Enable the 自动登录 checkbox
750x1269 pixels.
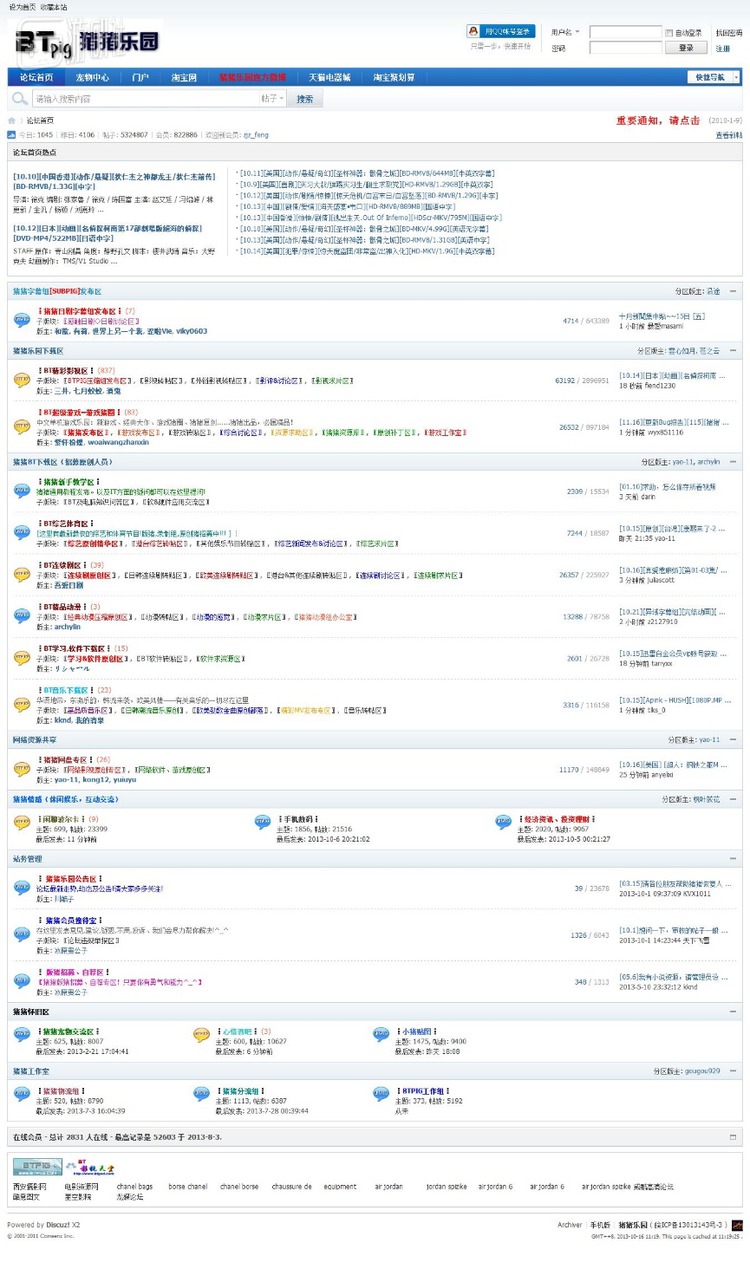[669, 33]
